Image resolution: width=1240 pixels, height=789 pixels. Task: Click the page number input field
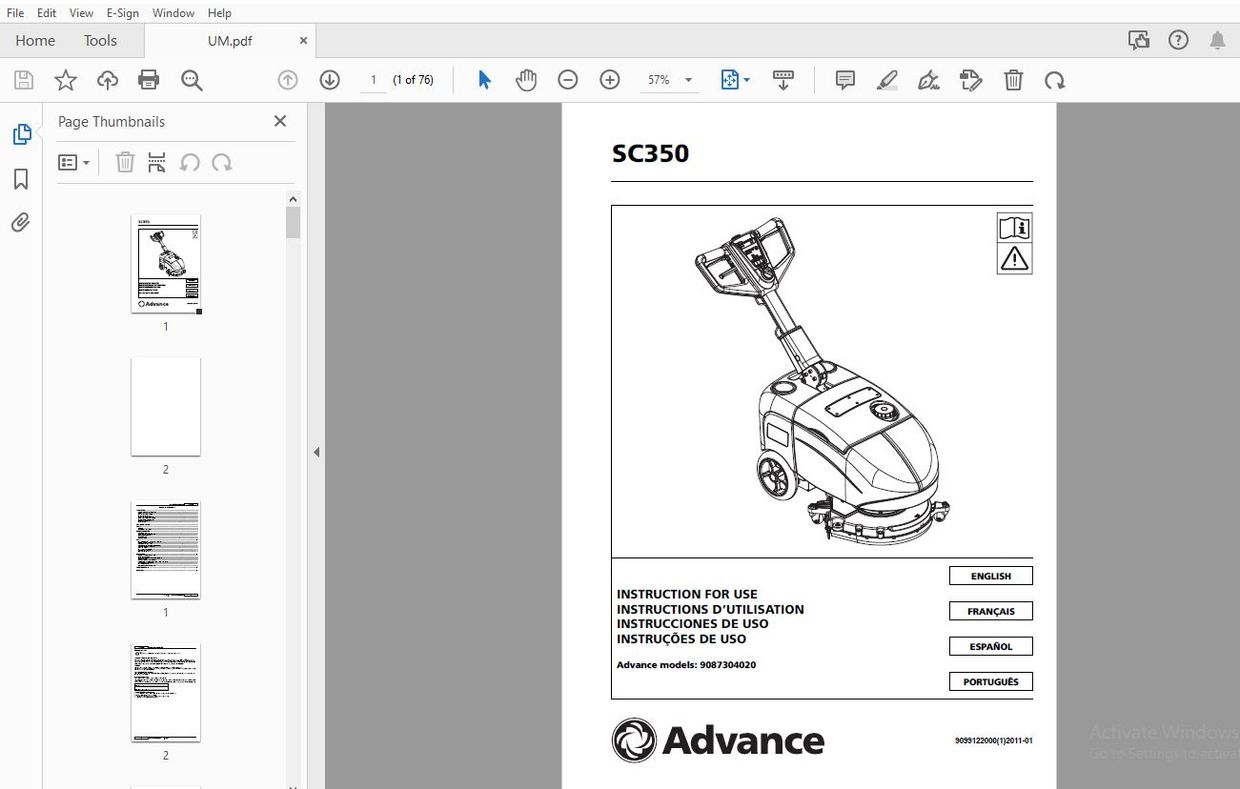(373, 79)
